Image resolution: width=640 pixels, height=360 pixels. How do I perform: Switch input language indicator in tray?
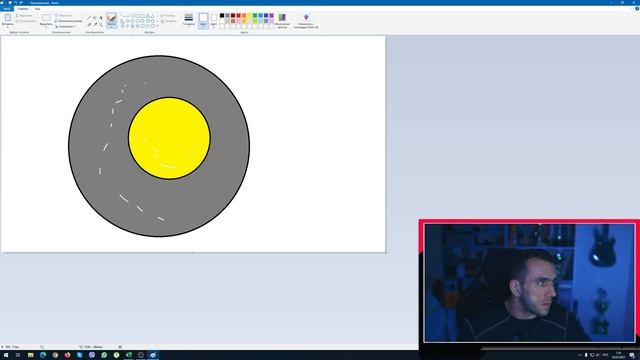pos(605,355)
